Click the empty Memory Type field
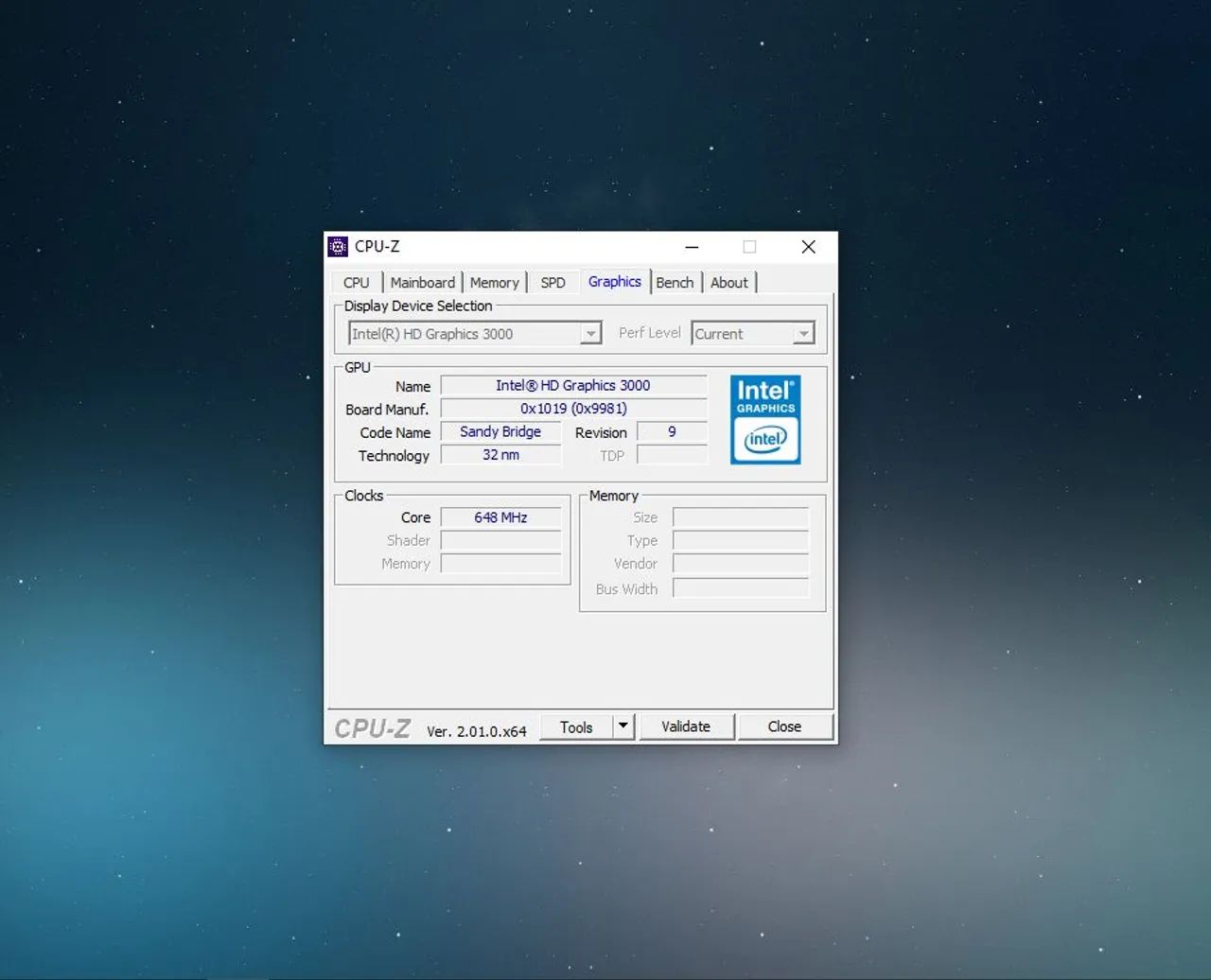1211x980 pixels. pyautogui.click(x=741, y=541)
